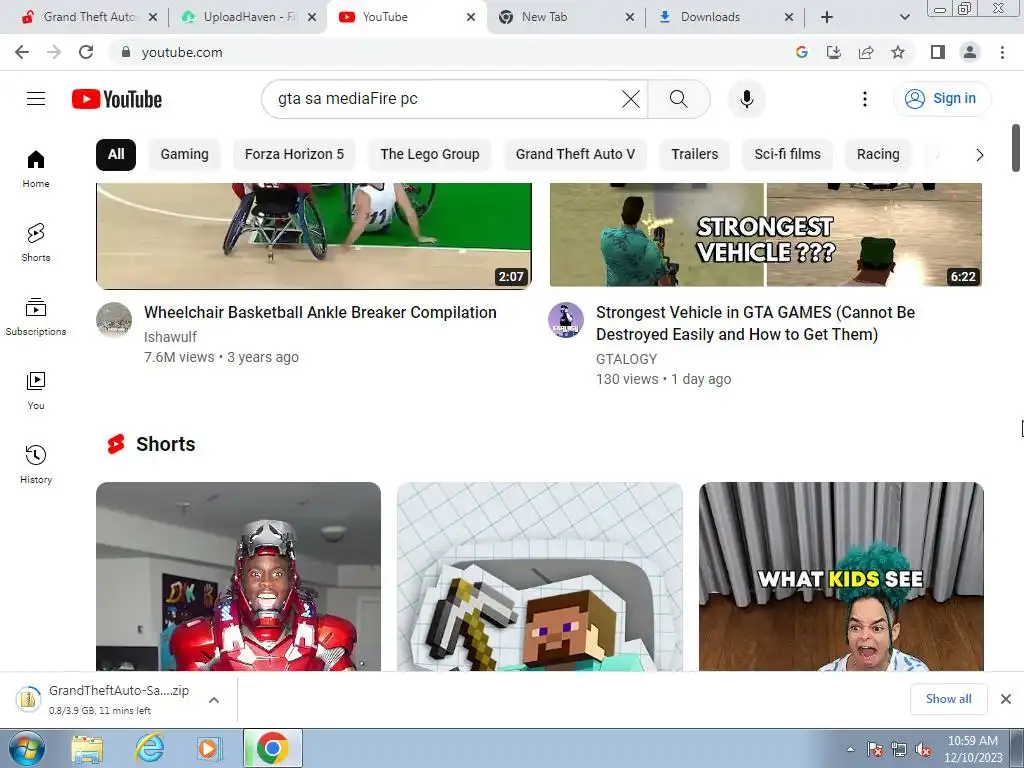
Task: Click Show all downloads
Action: (948, 699)
